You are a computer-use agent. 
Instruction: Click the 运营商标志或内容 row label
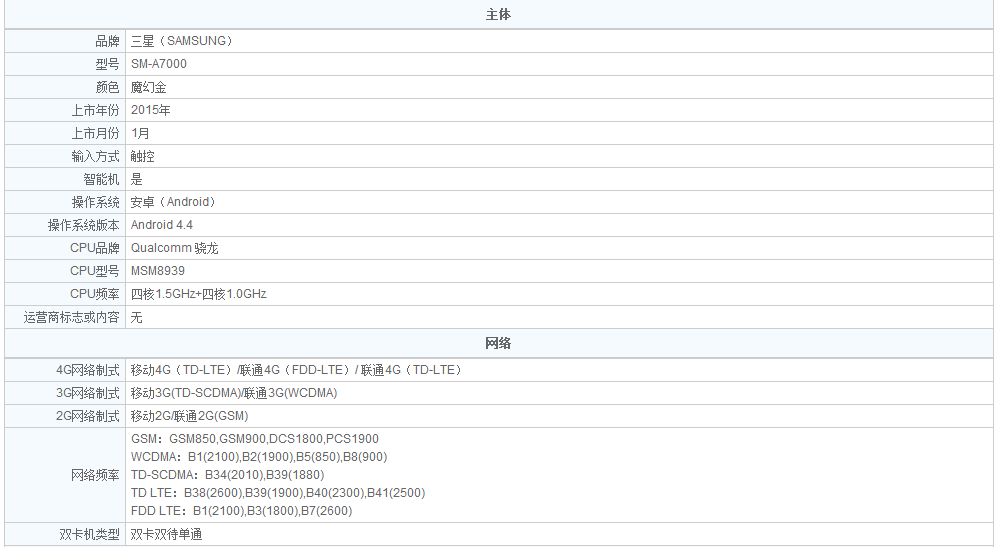tap(72, 317)
